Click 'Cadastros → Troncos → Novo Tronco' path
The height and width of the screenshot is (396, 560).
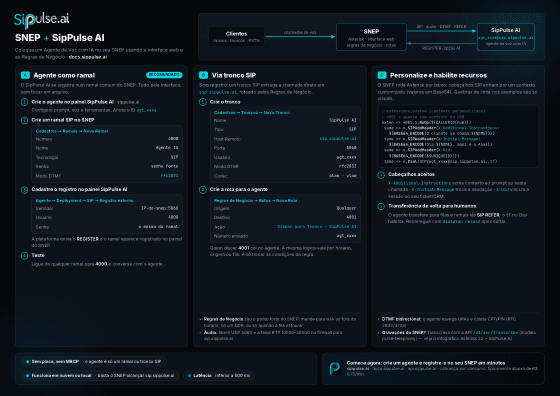(x=252, y=112)
